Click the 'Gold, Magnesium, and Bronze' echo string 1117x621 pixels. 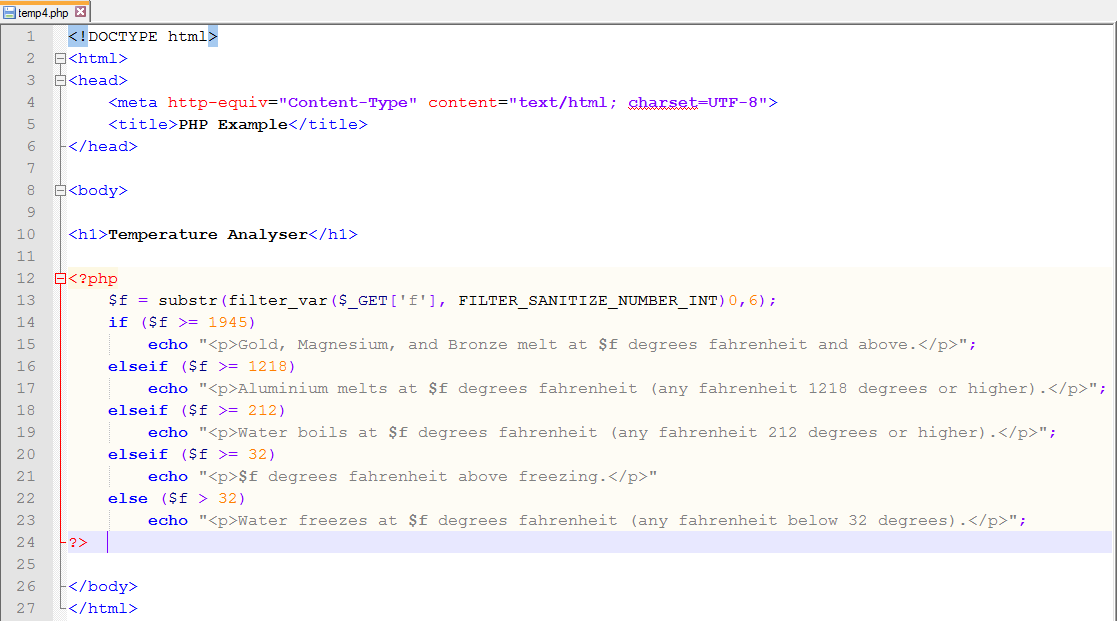click(582, 345)
